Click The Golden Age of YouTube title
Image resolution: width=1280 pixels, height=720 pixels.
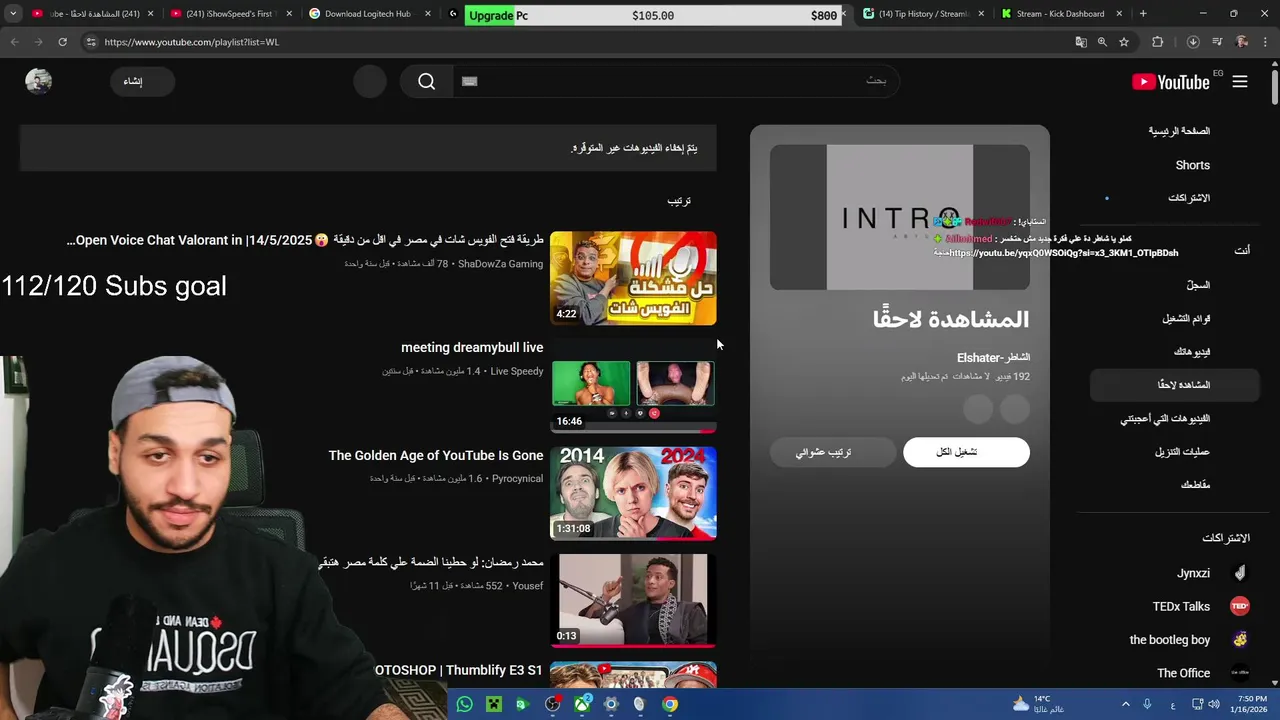(436, 455)
